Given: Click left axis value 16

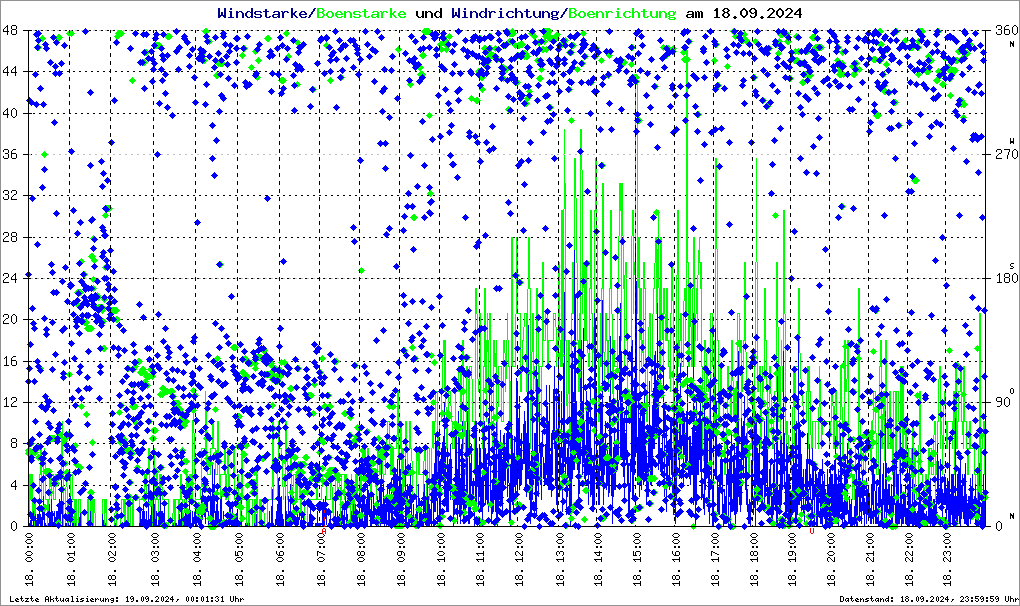Looking at the screenshot, I should pyautogui.click(x=9, y=361).
